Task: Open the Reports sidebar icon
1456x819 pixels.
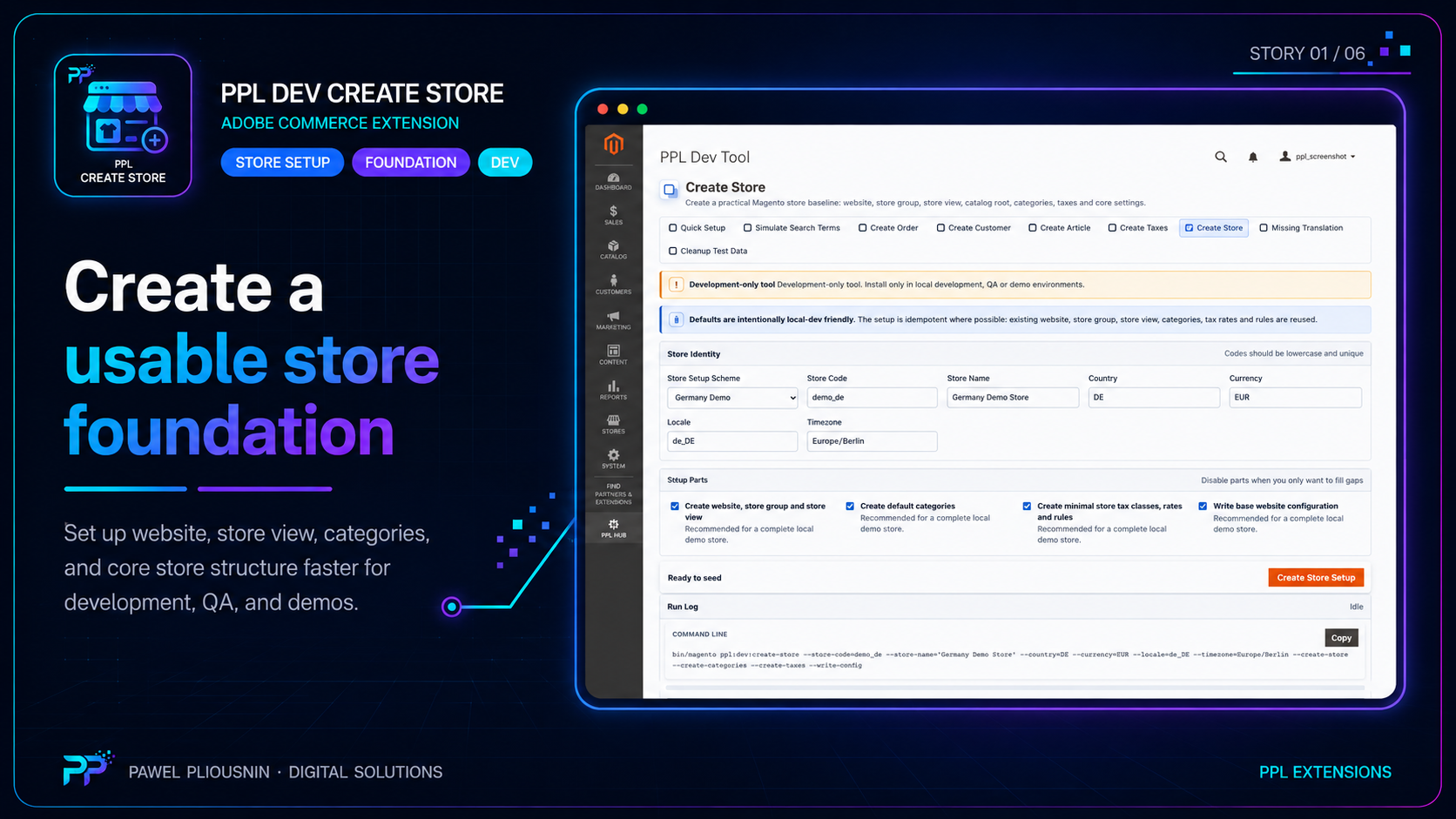Action: (x=613, y=389)
